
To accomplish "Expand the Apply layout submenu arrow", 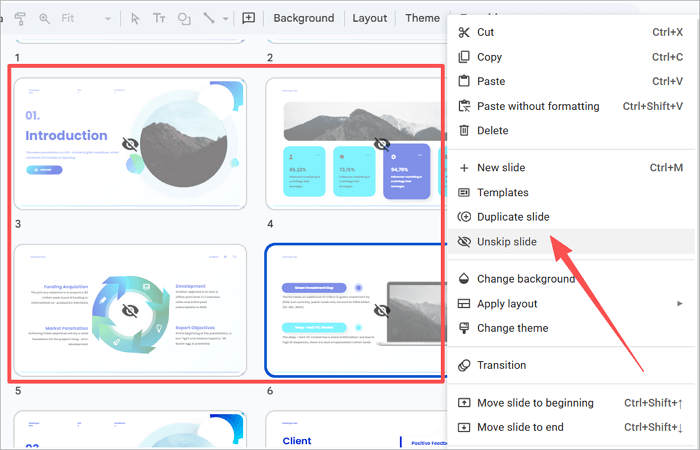I will 680,304.
